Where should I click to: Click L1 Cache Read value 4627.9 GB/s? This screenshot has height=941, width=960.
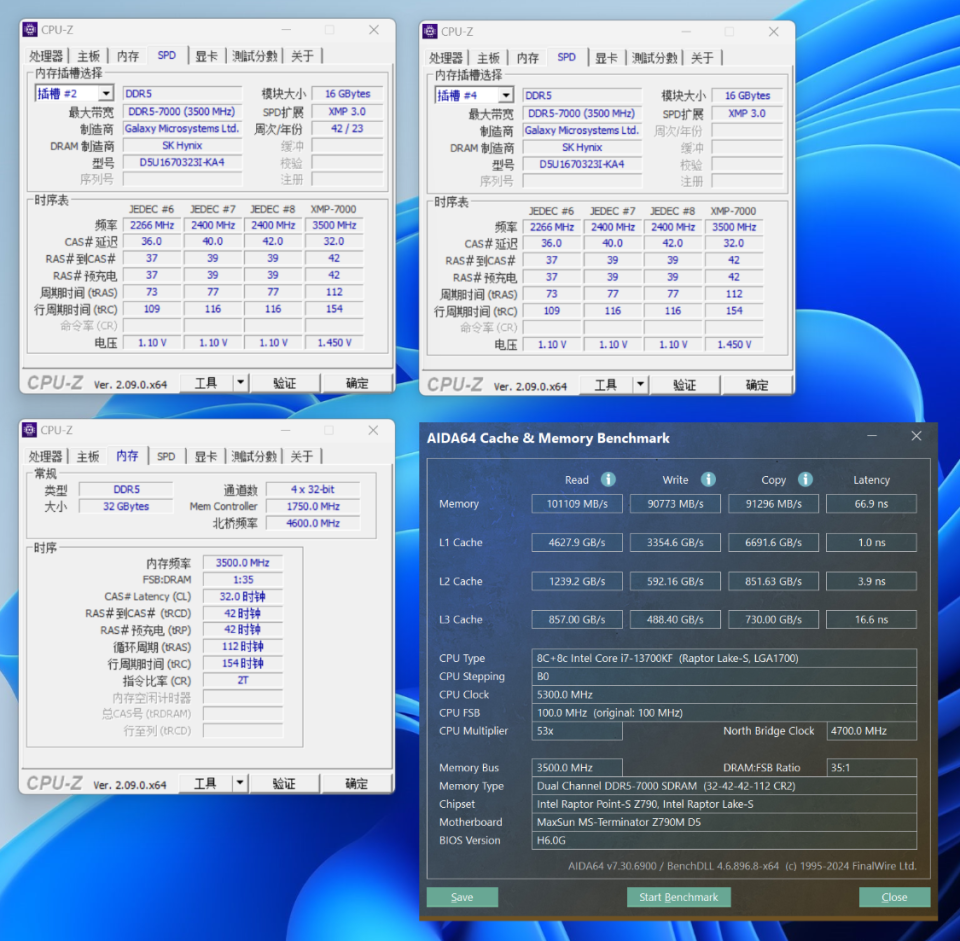point(577,542)
